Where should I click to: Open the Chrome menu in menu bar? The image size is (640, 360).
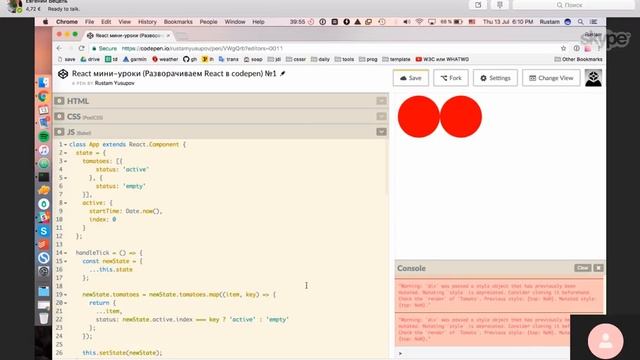[67, 22]
